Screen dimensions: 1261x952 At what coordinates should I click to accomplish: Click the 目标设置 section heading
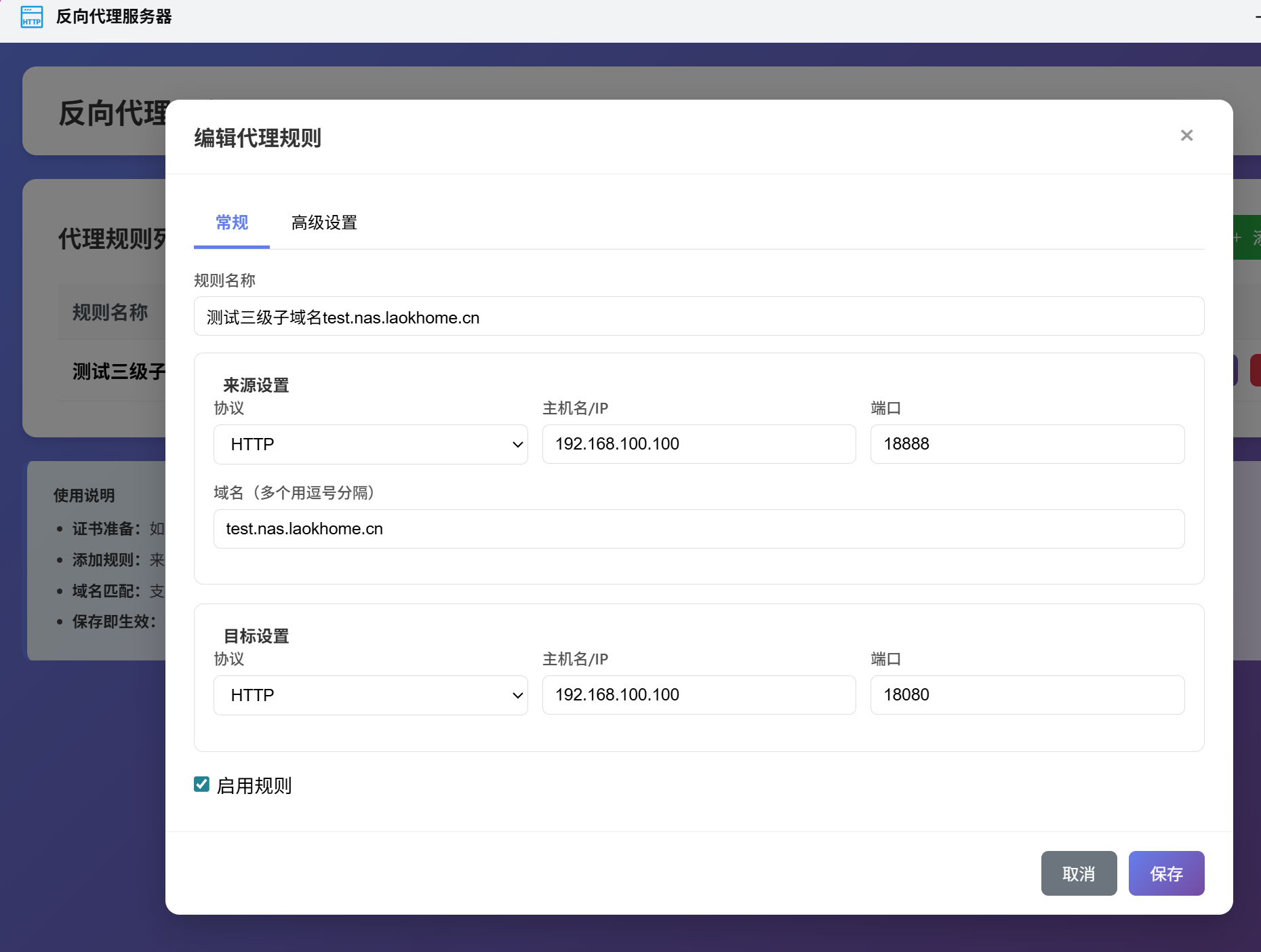point(256,636)
